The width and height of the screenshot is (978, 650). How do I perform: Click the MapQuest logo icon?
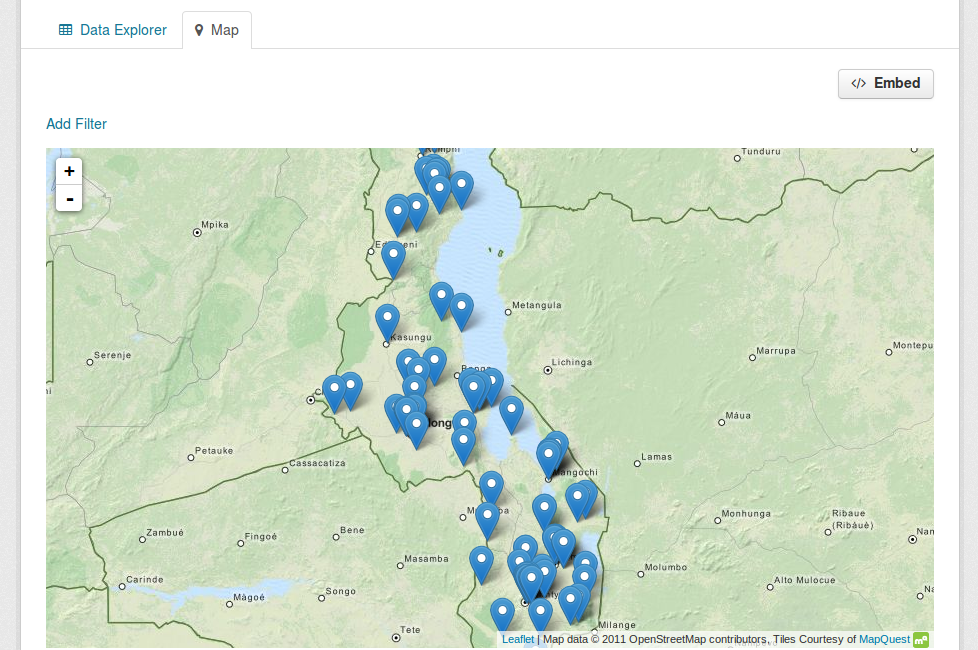point(921,639)
